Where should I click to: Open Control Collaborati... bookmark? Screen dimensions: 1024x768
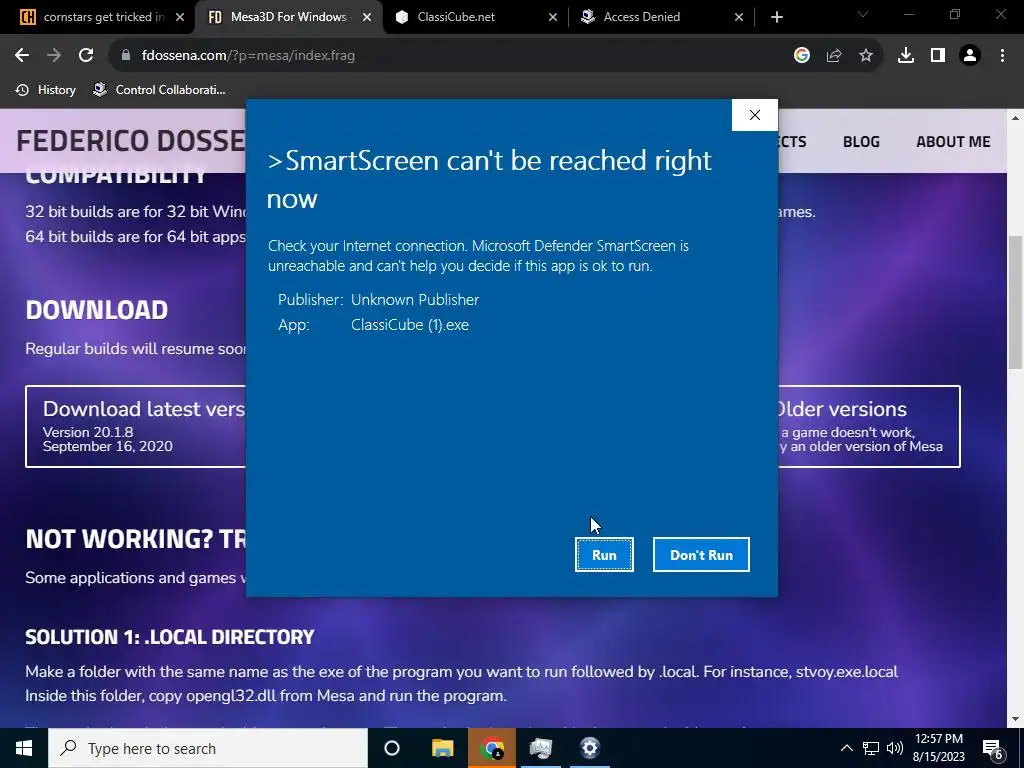tap(159, 90)
